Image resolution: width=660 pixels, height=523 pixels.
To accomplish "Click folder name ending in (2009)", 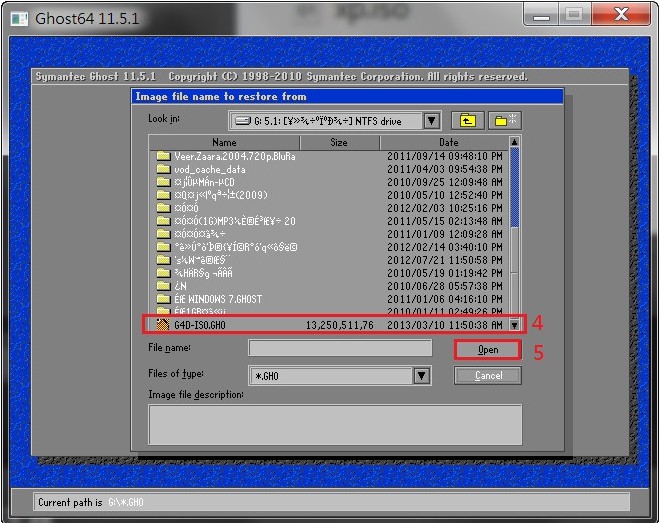I will tap(221, 195).
